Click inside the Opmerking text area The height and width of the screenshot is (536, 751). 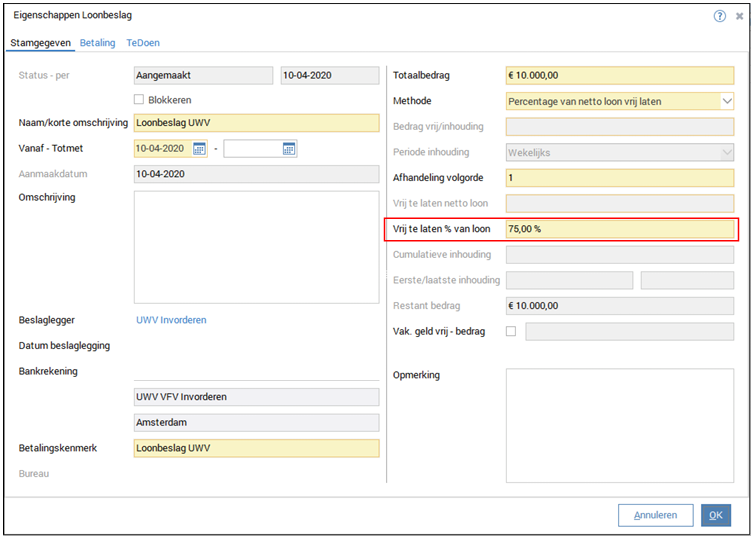point(620,425)
